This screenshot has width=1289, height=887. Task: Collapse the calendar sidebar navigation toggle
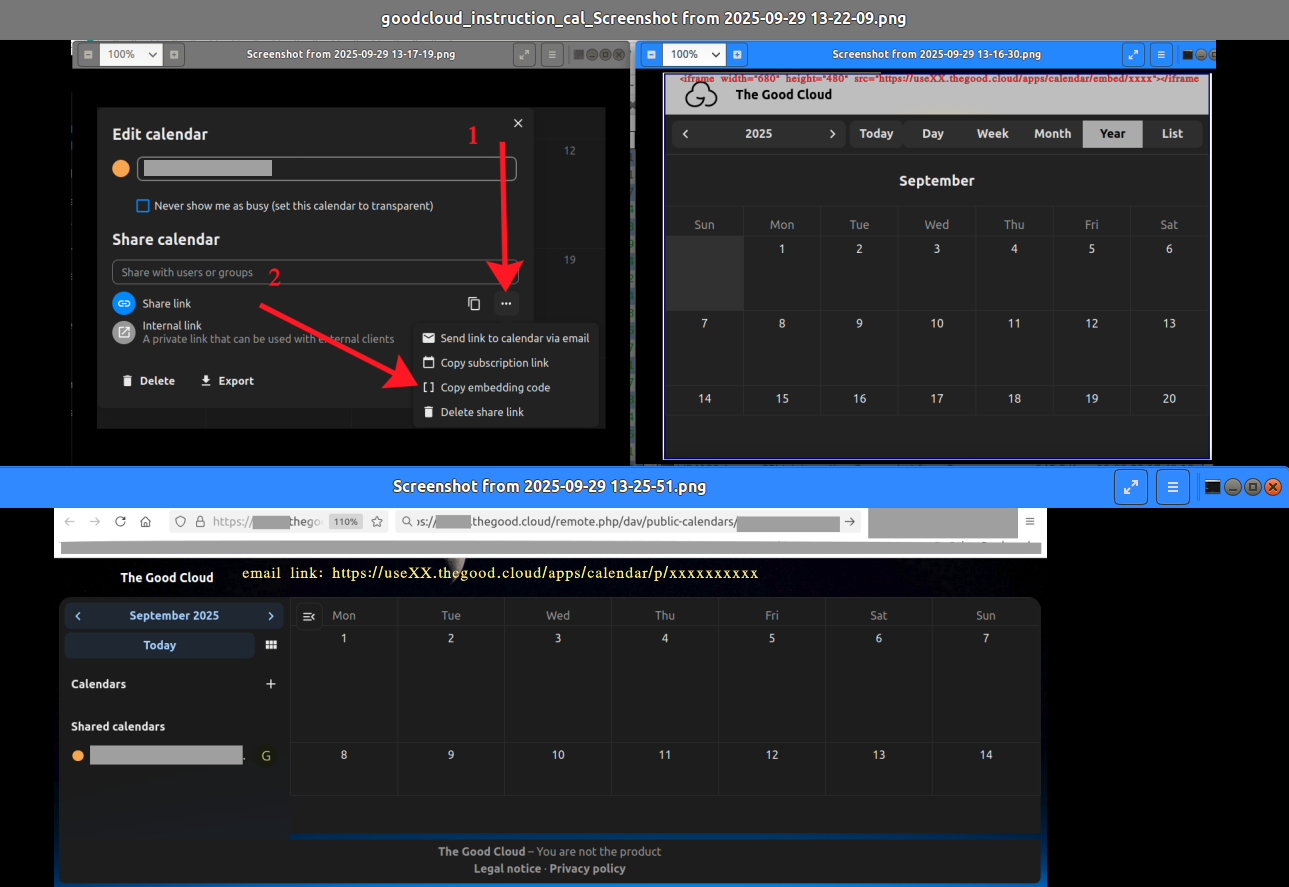coord(309,616)
